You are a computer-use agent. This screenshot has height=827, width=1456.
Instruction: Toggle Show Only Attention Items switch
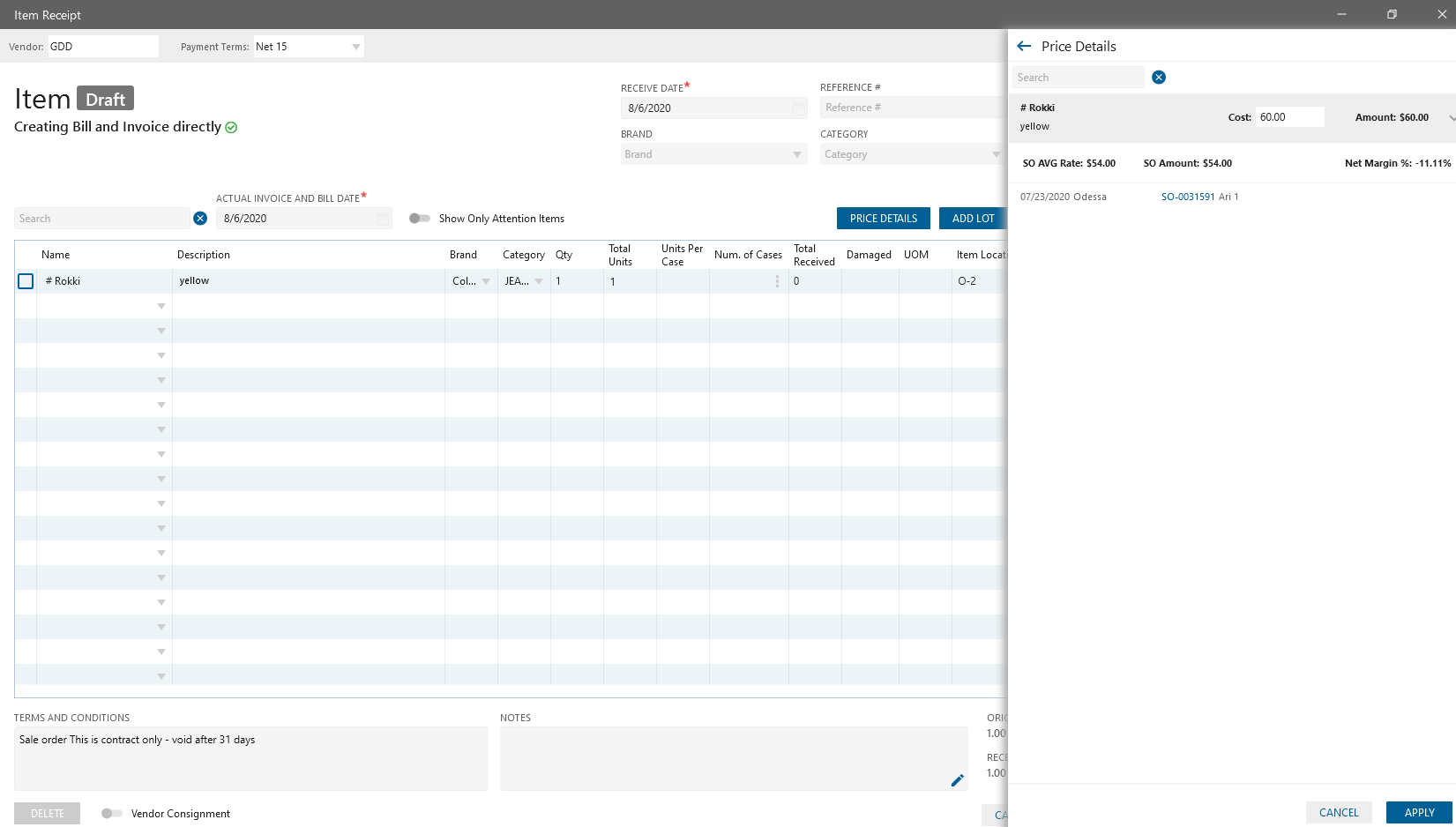coord(420,219)
